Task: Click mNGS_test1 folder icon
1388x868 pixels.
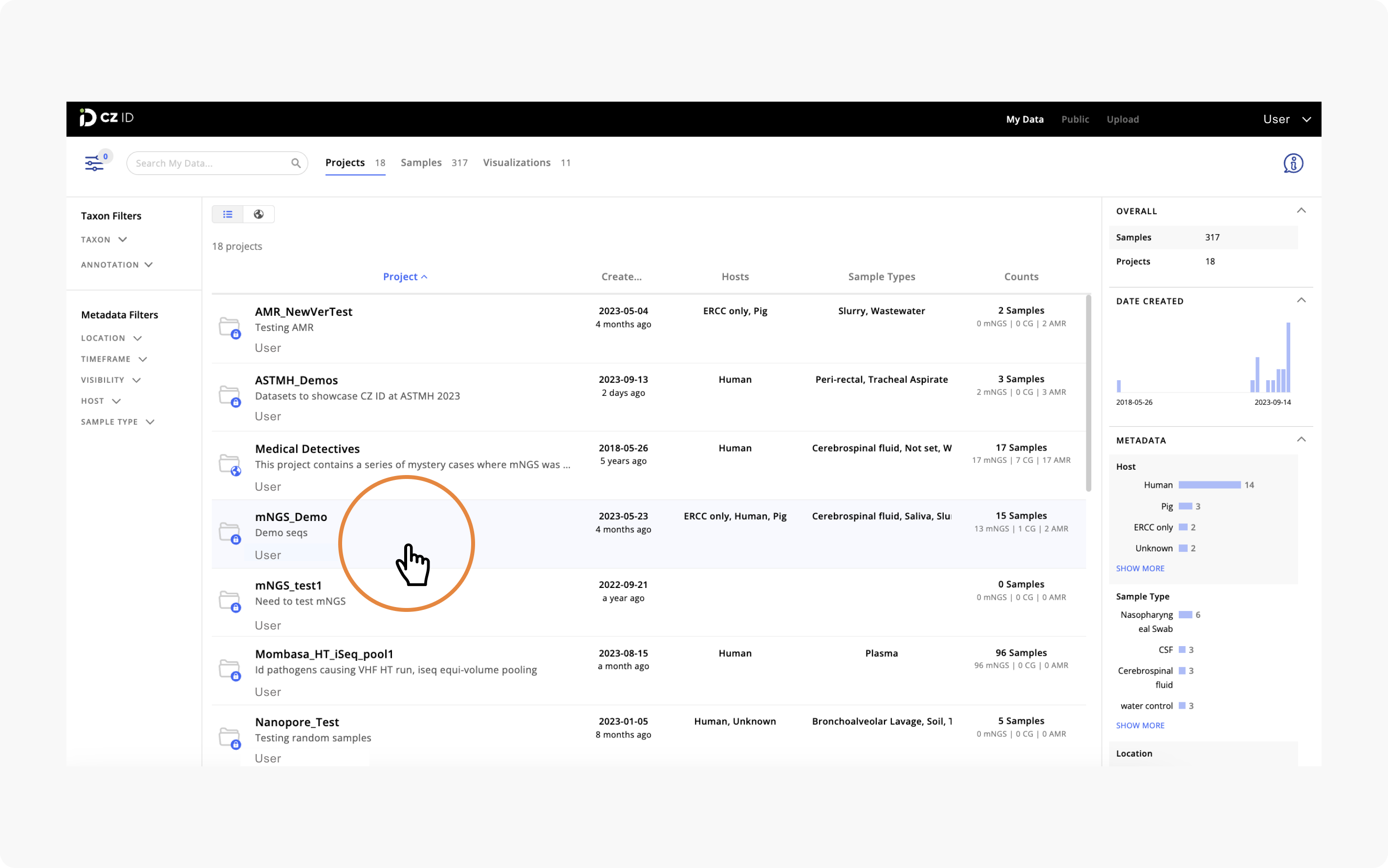Action: pos(230,601)
